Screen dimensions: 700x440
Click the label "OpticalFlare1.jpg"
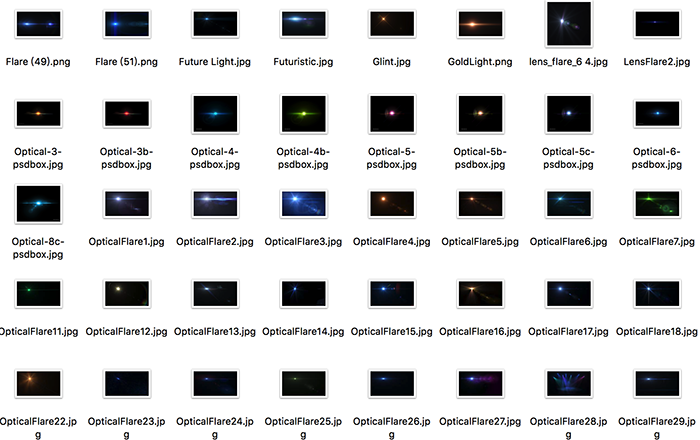126,242
